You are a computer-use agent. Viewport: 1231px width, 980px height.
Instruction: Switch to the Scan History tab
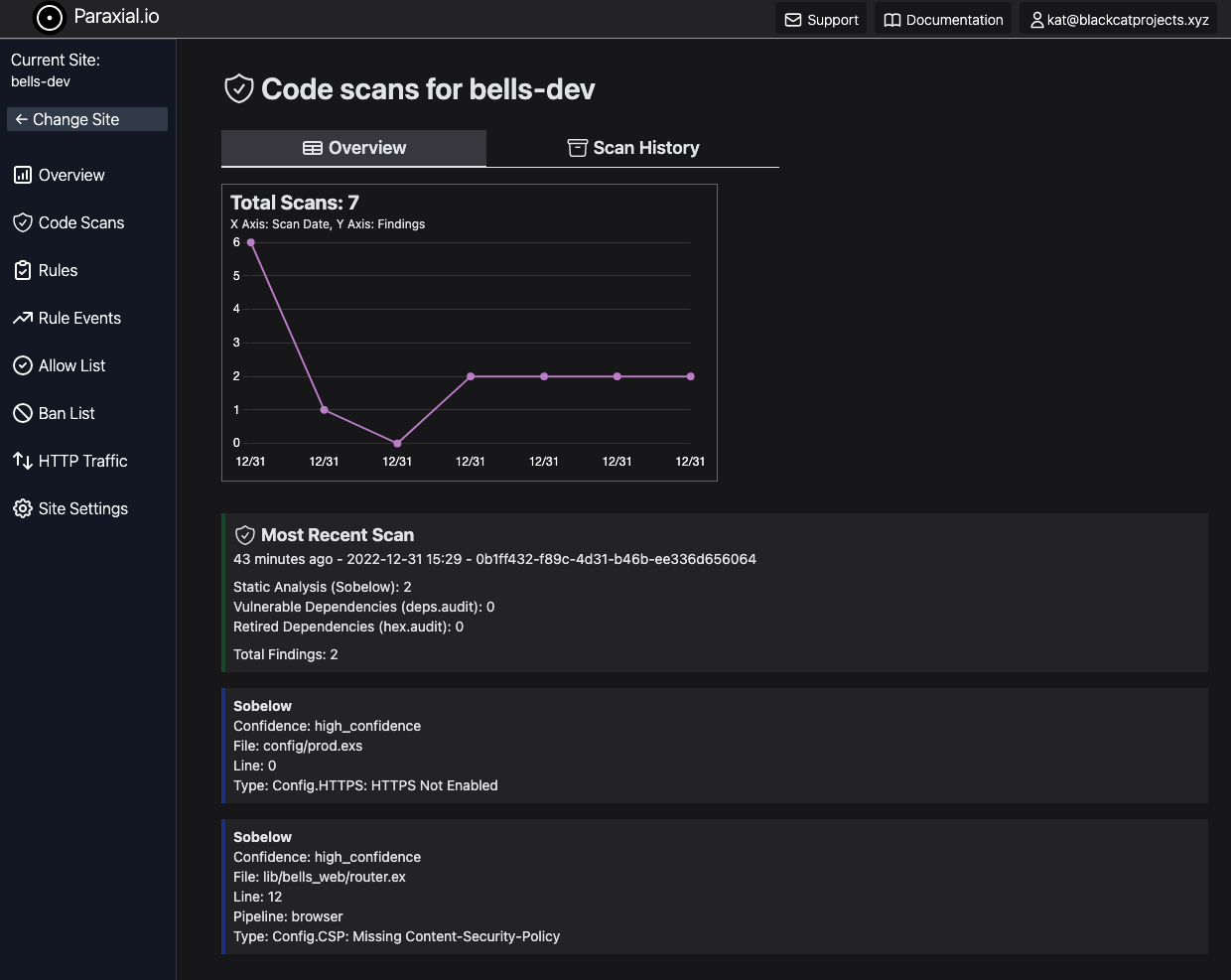[633, 148]
